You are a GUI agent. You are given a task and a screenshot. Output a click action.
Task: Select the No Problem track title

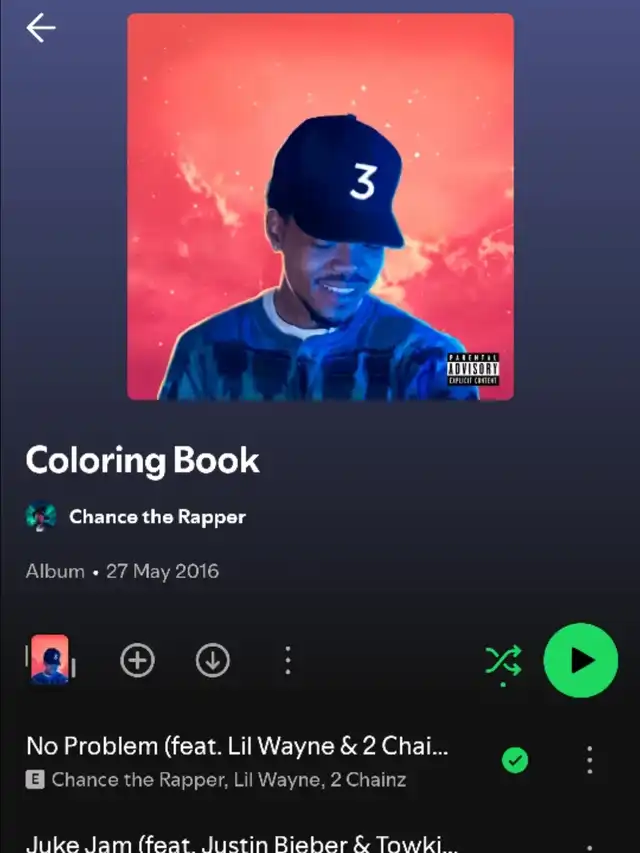(237, 746)
